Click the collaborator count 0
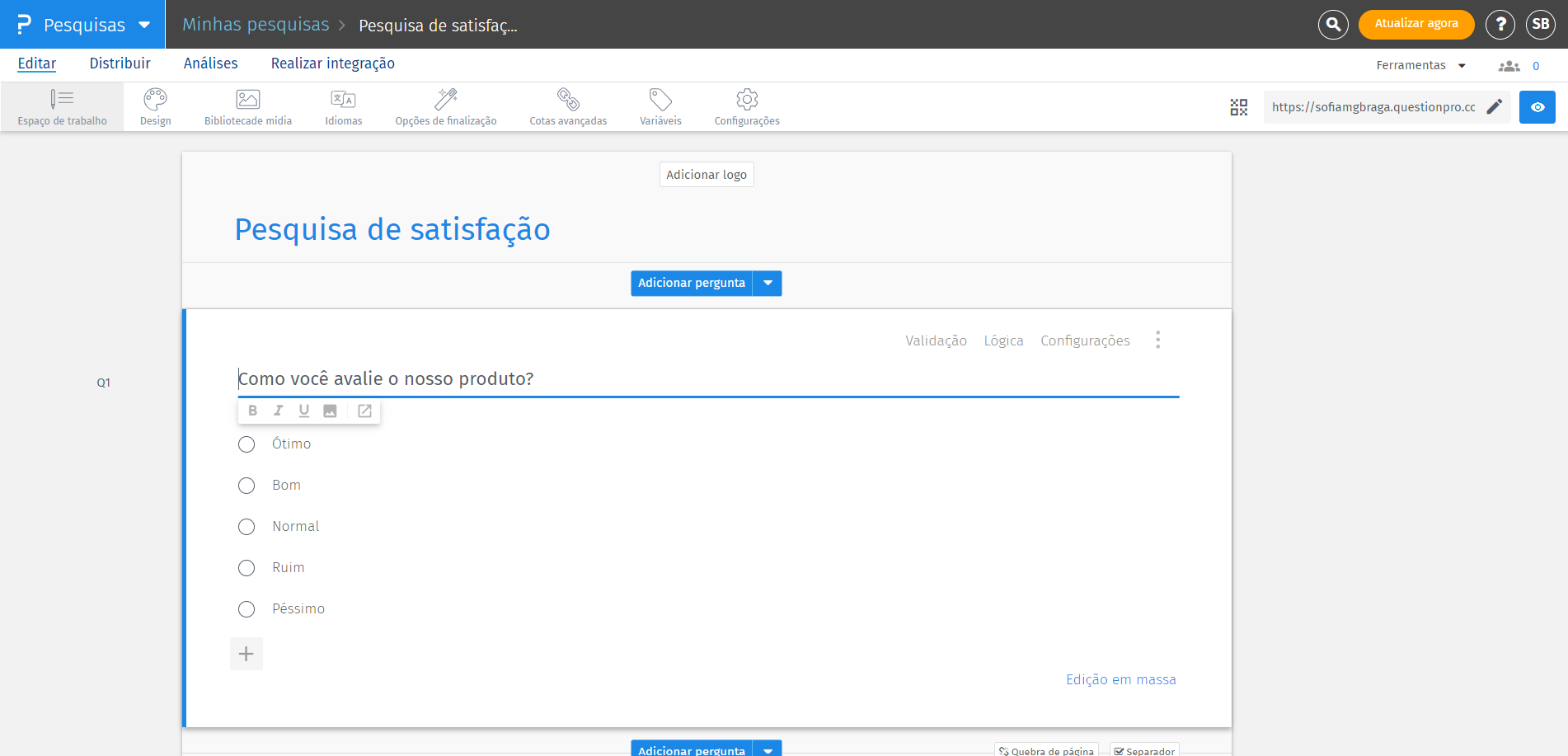This screenshot has width=1568, height=756. coord(1536,66)
